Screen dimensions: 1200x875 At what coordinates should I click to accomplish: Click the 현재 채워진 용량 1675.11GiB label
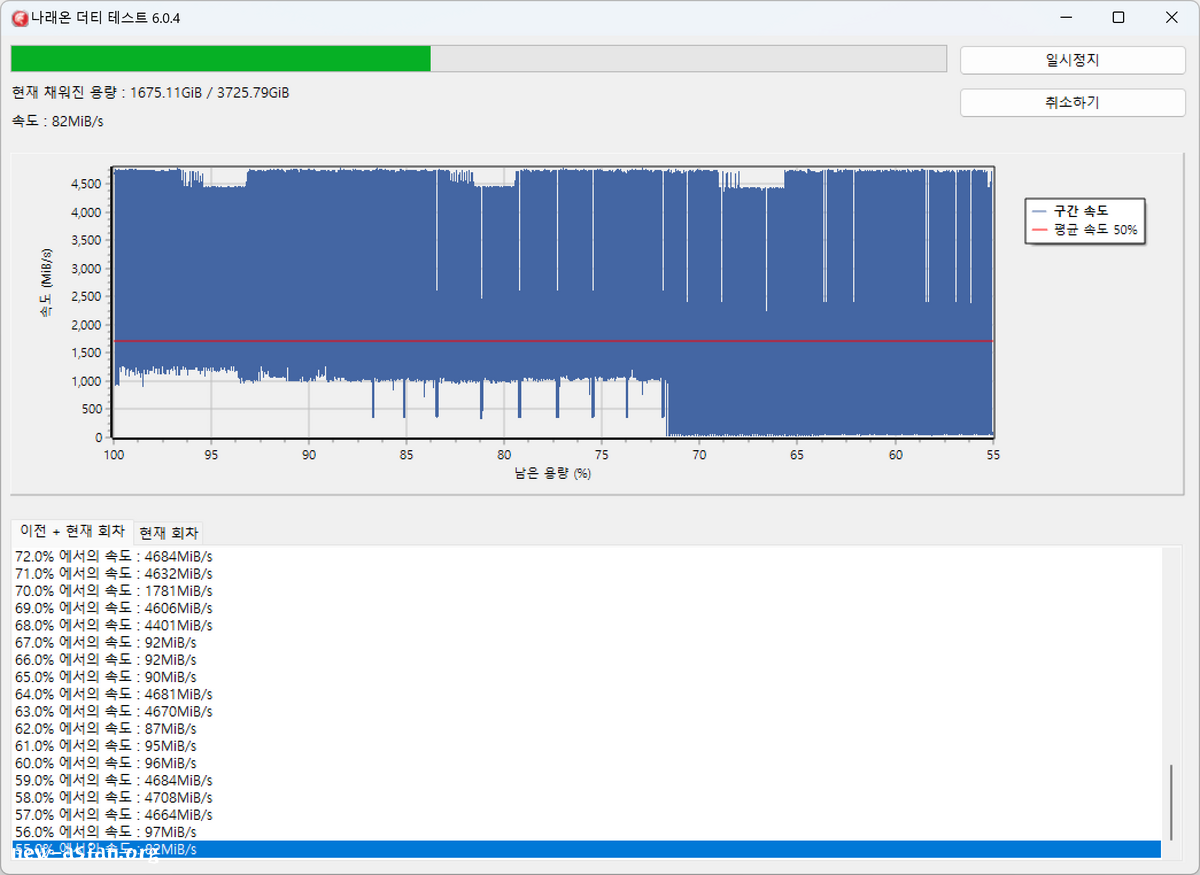[x=151, y=92]
